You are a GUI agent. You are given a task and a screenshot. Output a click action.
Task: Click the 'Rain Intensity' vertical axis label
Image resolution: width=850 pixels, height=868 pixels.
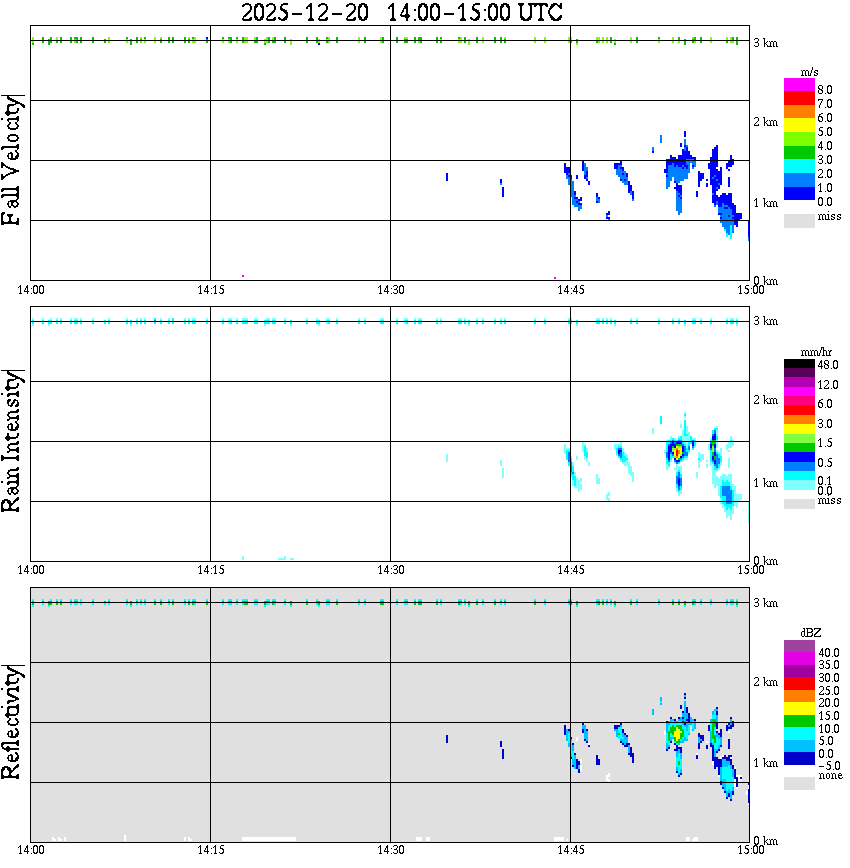[x=12, y=441]
